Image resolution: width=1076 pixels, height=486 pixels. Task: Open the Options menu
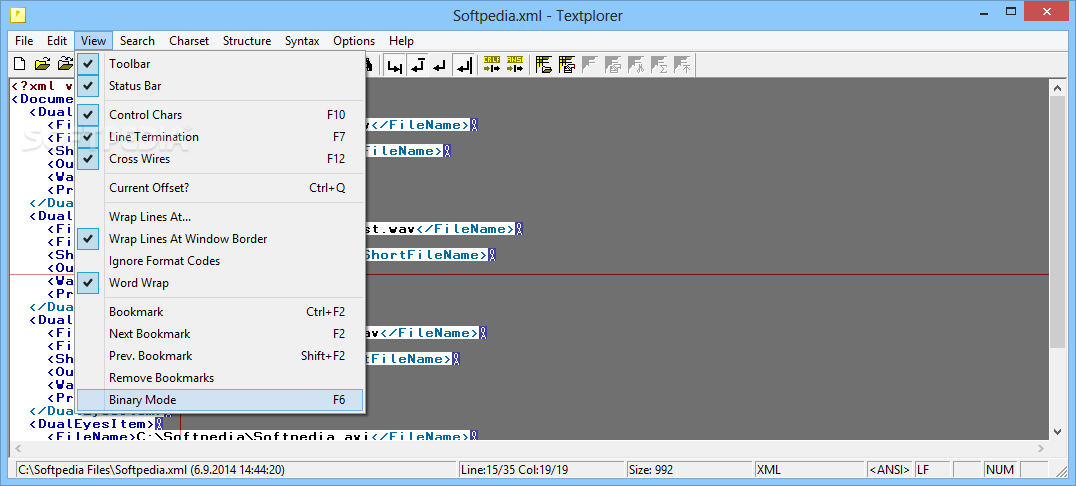click(x=354, y=40)
